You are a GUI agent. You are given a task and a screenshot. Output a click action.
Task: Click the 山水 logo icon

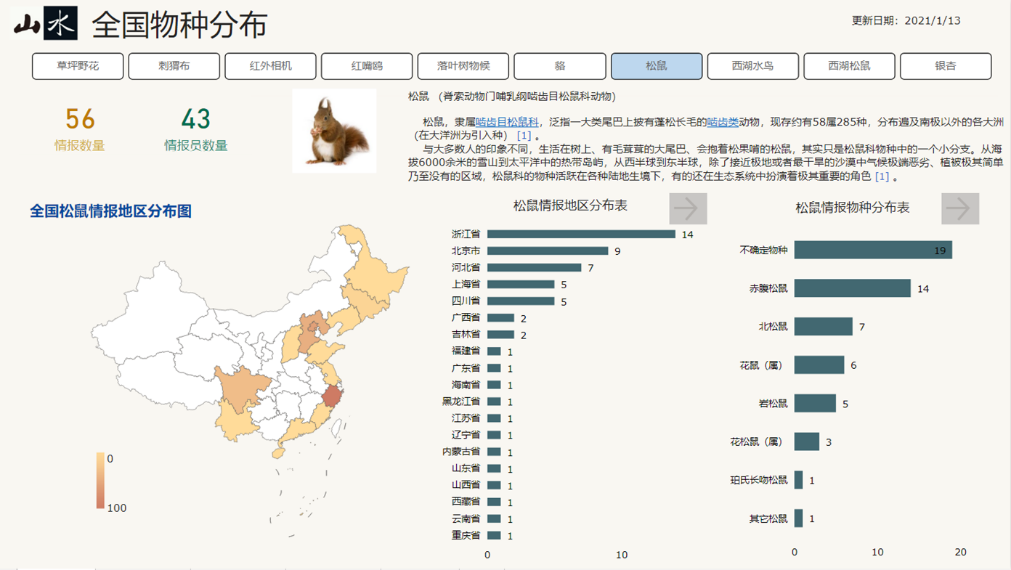(45, 23)
